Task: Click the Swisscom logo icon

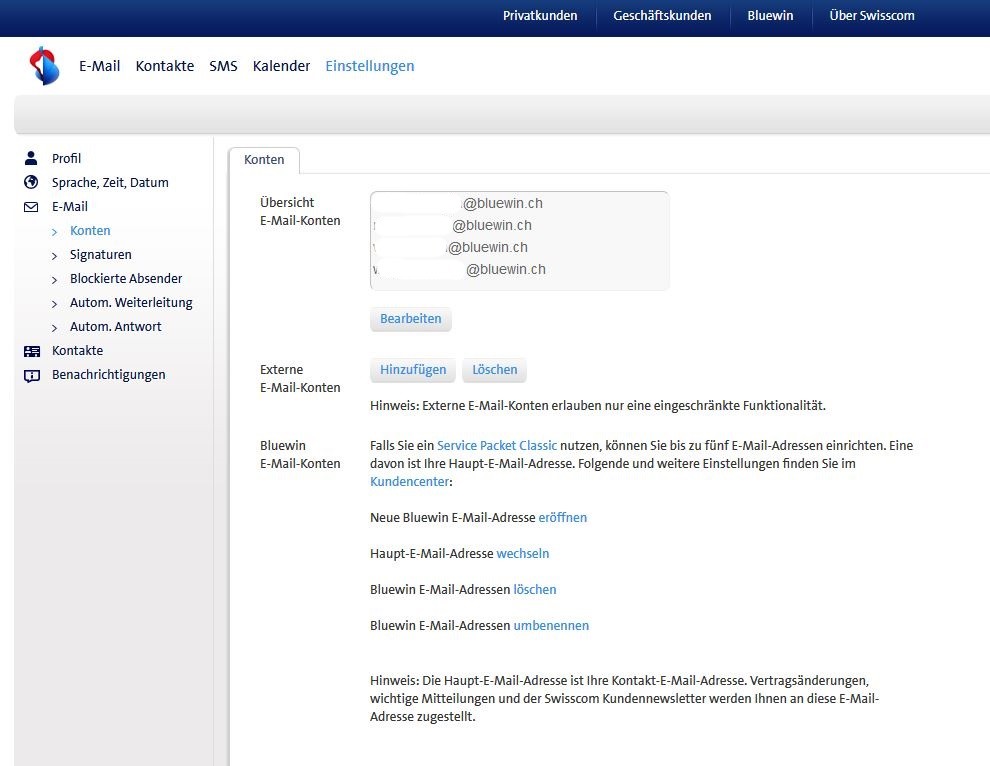Action: coord(44,66)
